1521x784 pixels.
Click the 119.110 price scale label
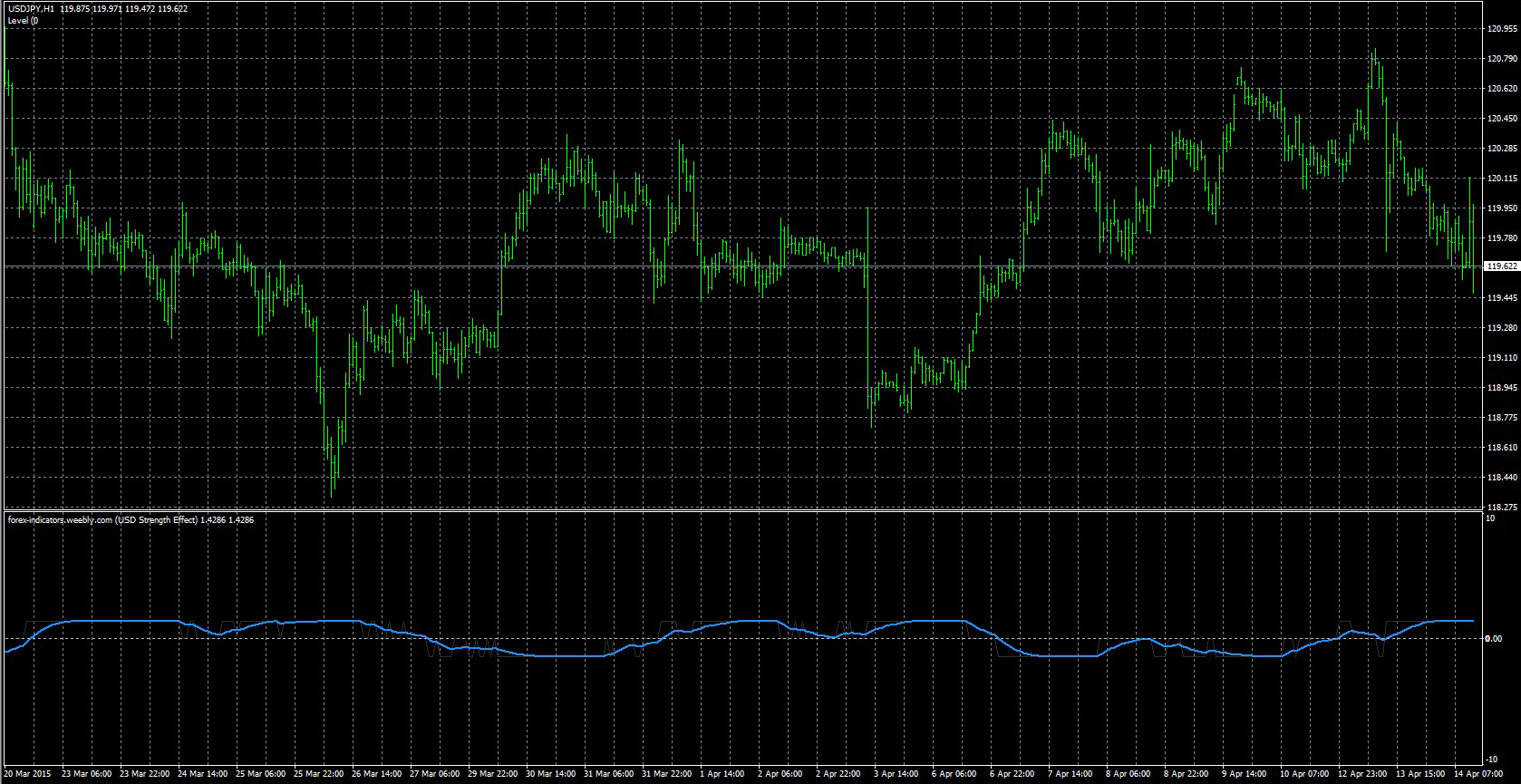click(1502, 358)
